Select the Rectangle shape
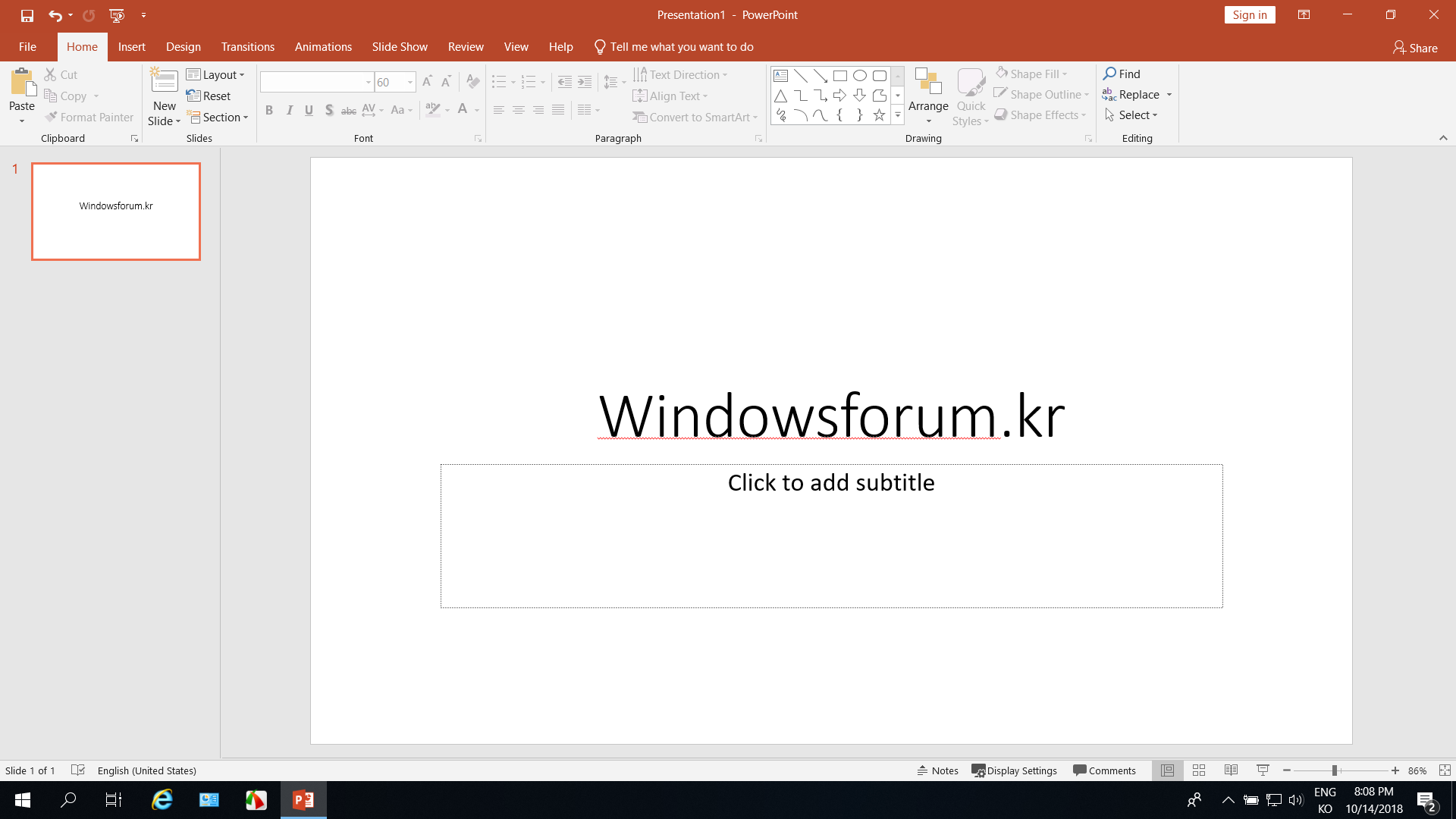Viewport: 1456px width, 819px height. [x=840, y=76]
